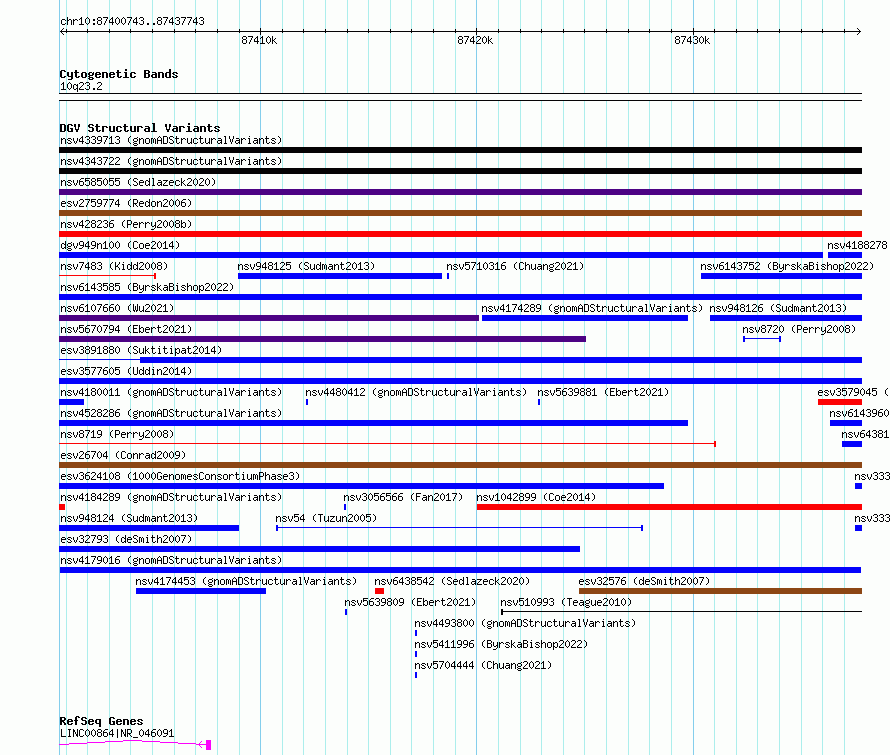The height and width of the screenshot is (755, 890).
Task: Select the 10q23.2 band label
Action: (81, 86)
